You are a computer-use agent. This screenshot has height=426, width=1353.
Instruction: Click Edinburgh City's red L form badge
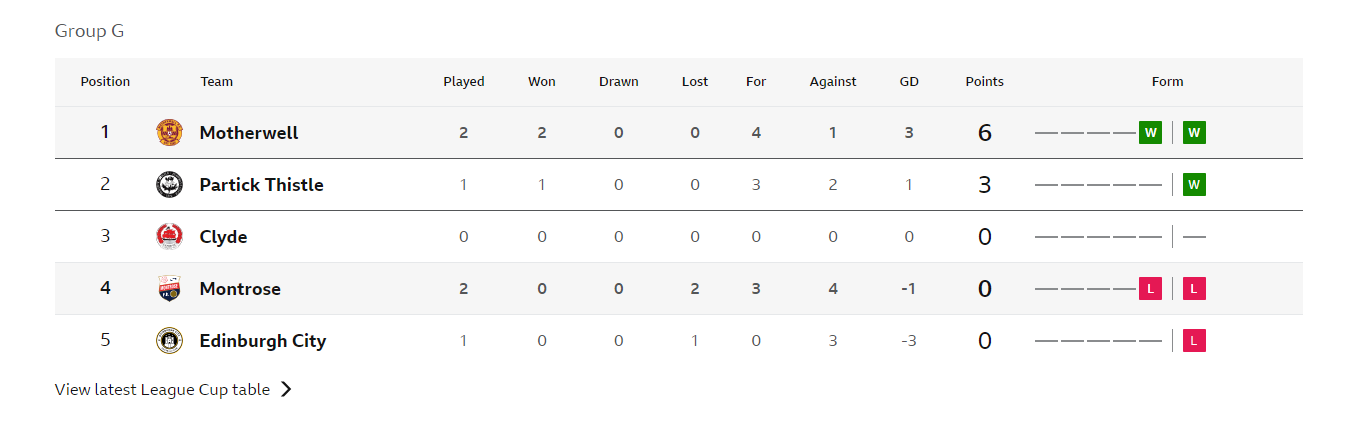1194,340
